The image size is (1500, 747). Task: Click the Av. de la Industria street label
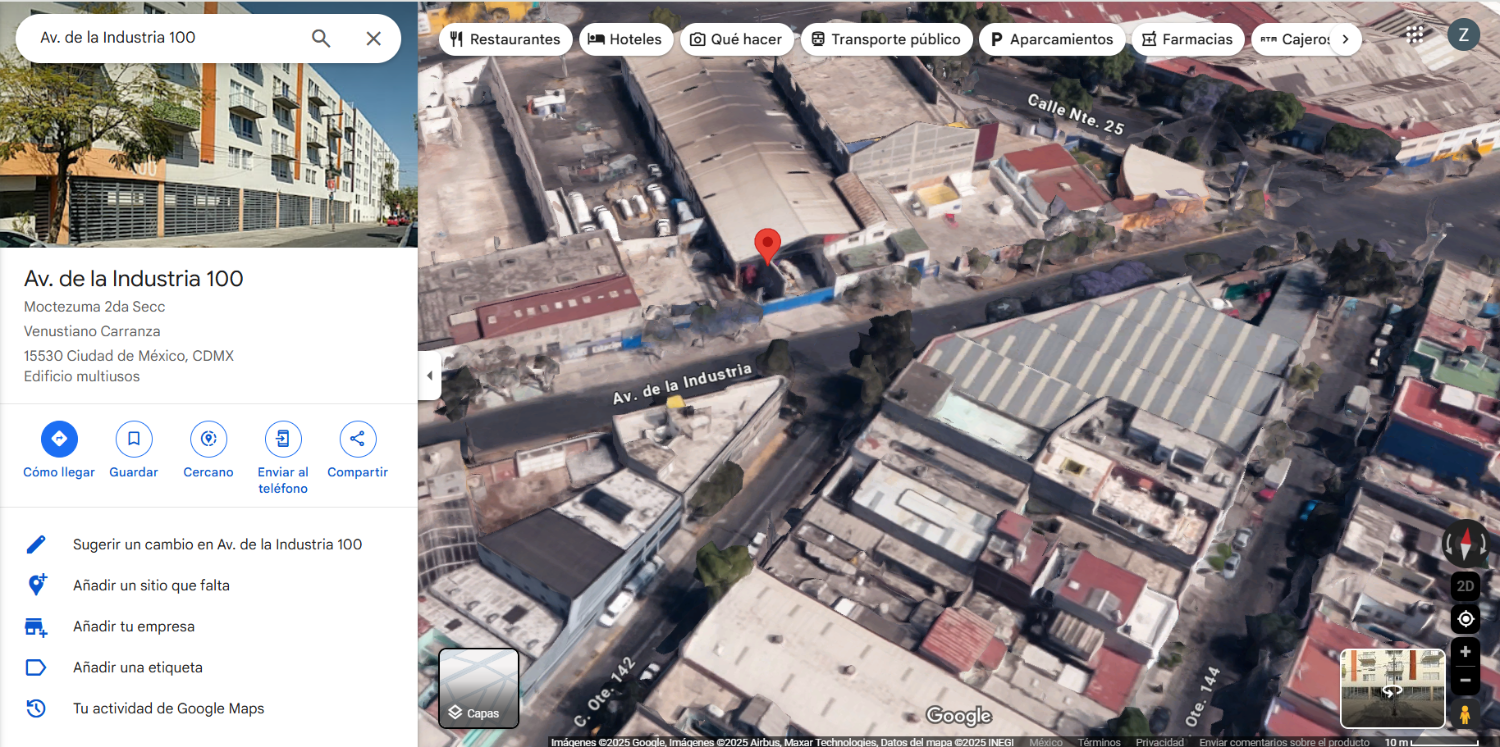682,385
